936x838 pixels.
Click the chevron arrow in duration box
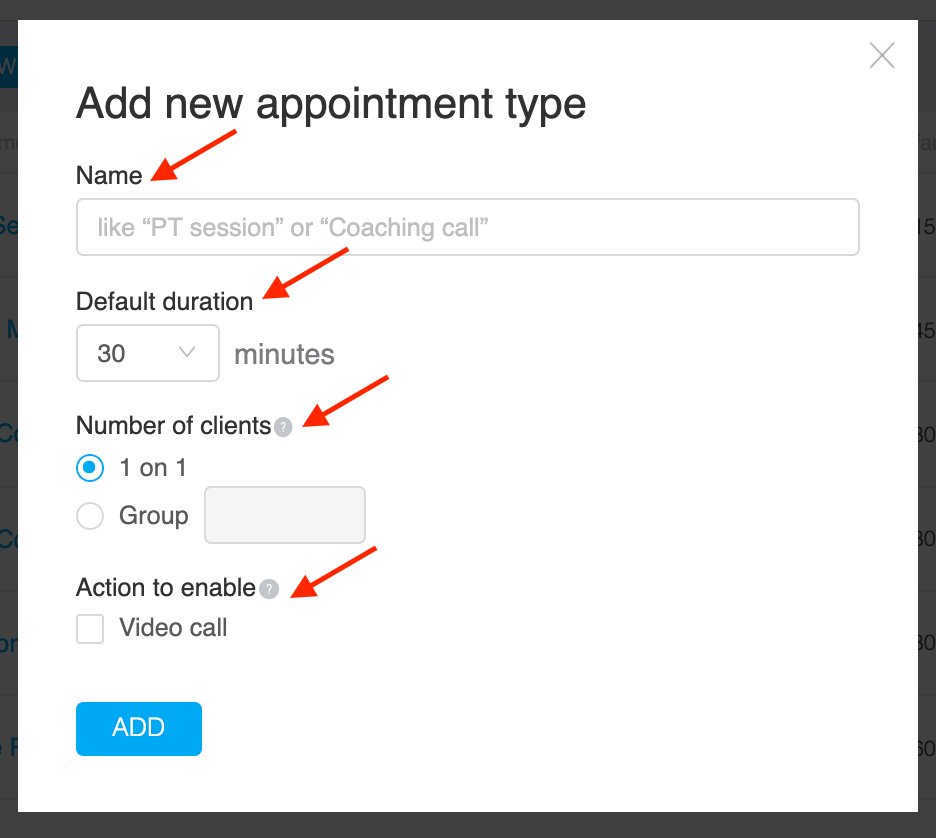point(187,353)
